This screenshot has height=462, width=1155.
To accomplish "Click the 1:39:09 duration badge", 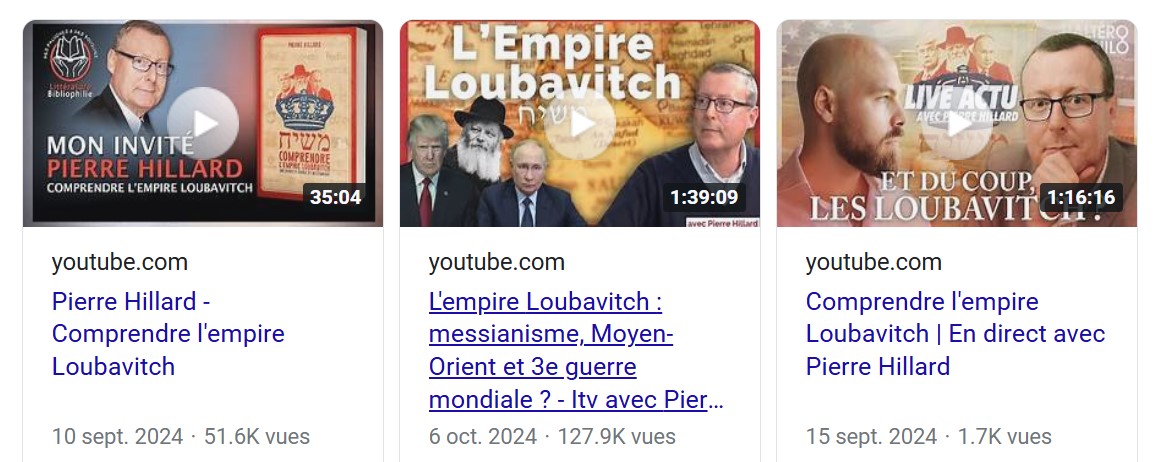I will click(703, 197).
